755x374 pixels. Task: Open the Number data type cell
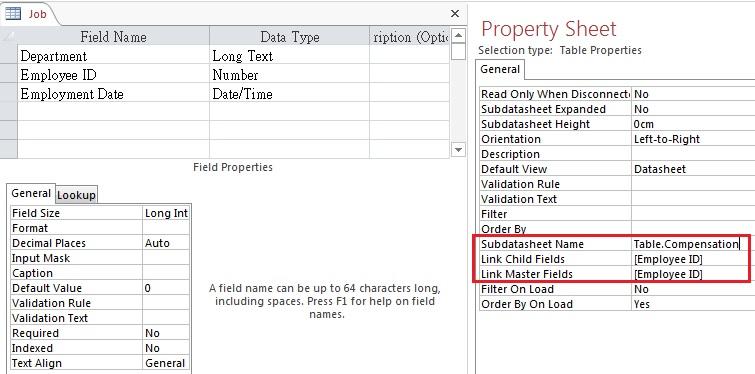click(x=289, y=75)
